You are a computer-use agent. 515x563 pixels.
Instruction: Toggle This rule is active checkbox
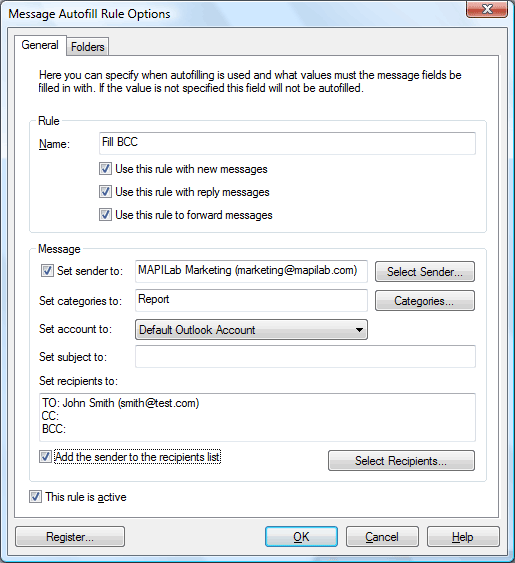[35, 497]
